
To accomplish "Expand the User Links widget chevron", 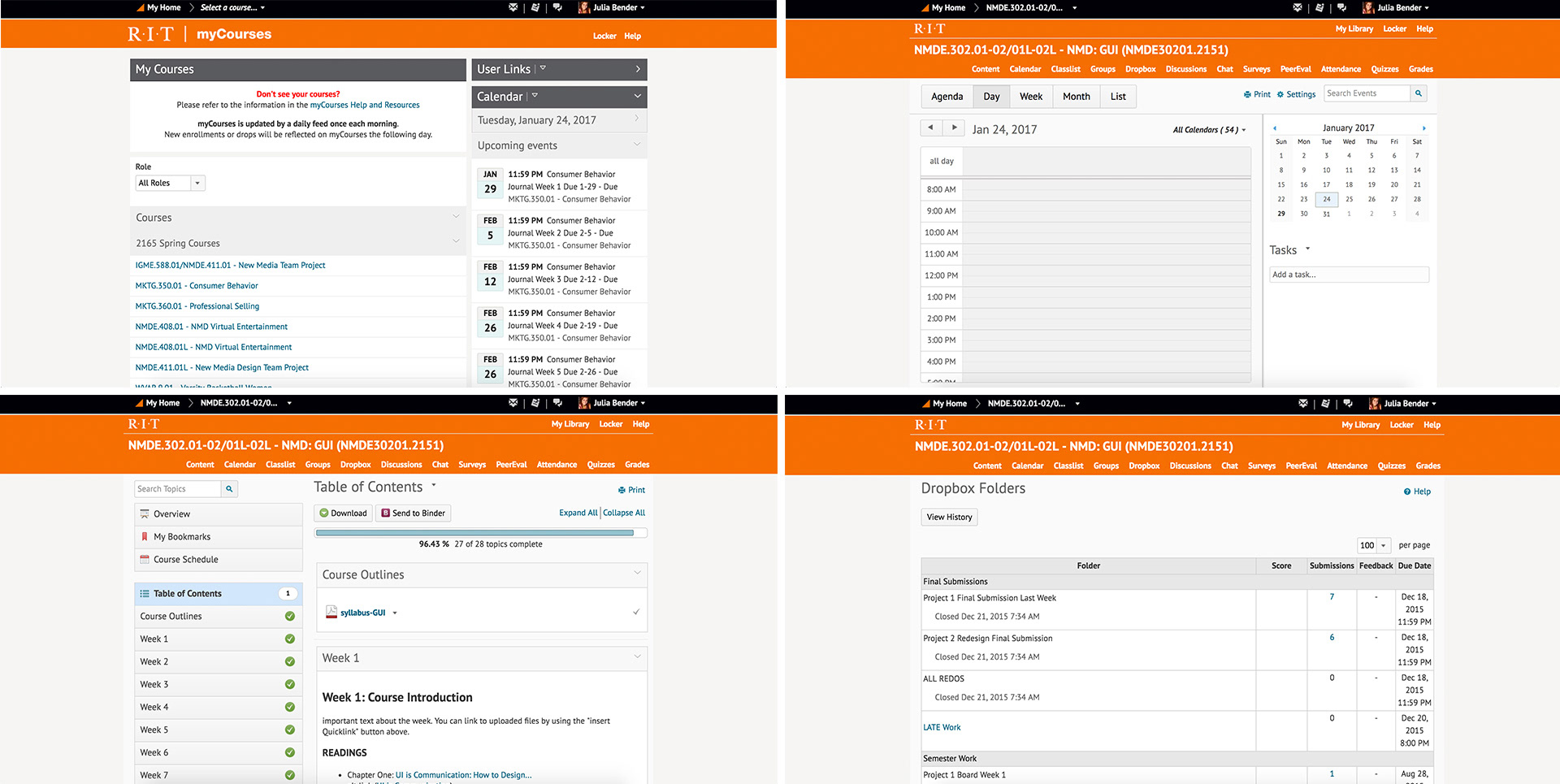I will (x=638, y=69).
